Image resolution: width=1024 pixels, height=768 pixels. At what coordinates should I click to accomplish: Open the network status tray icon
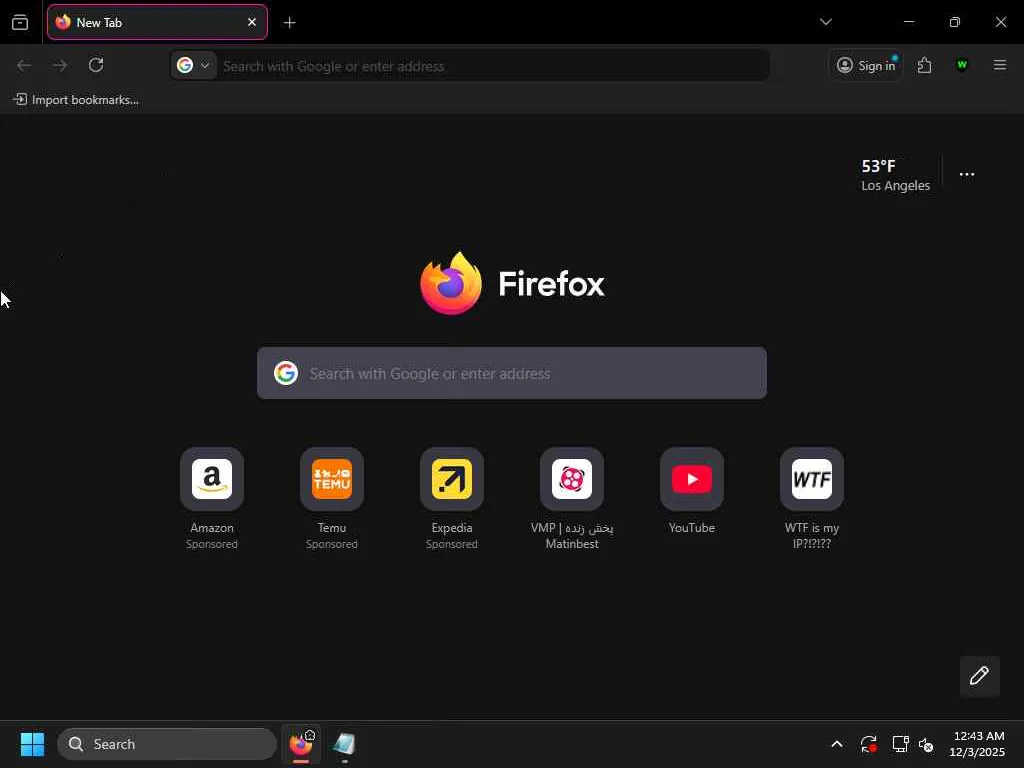[x=900, y=744]
